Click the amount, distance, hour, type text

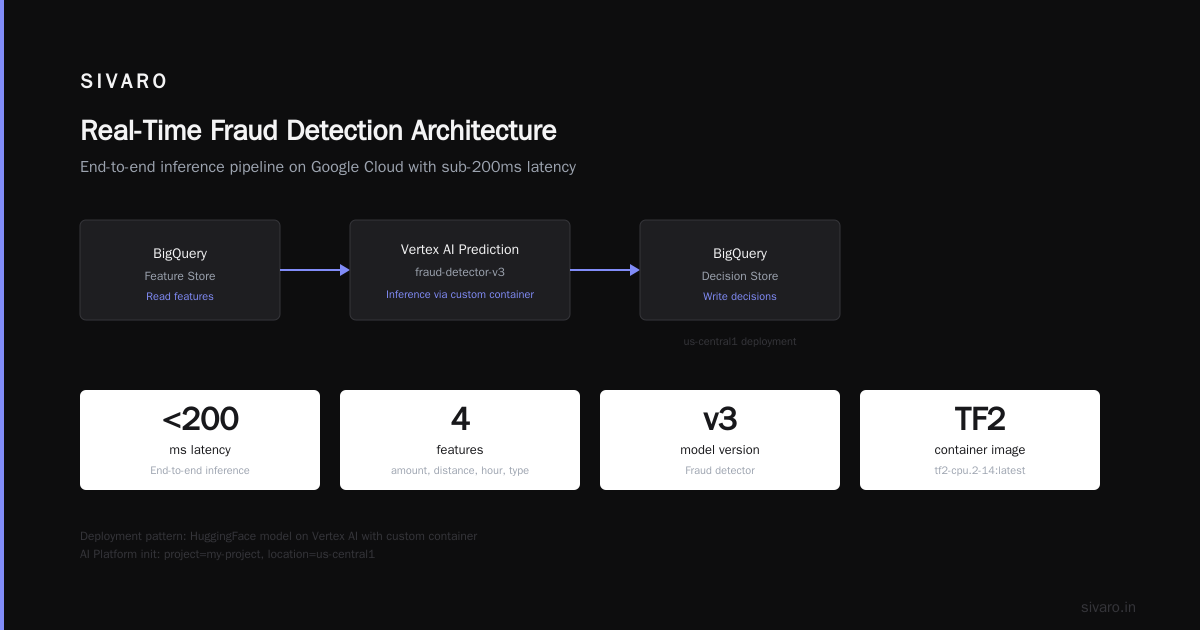point(460,471)
